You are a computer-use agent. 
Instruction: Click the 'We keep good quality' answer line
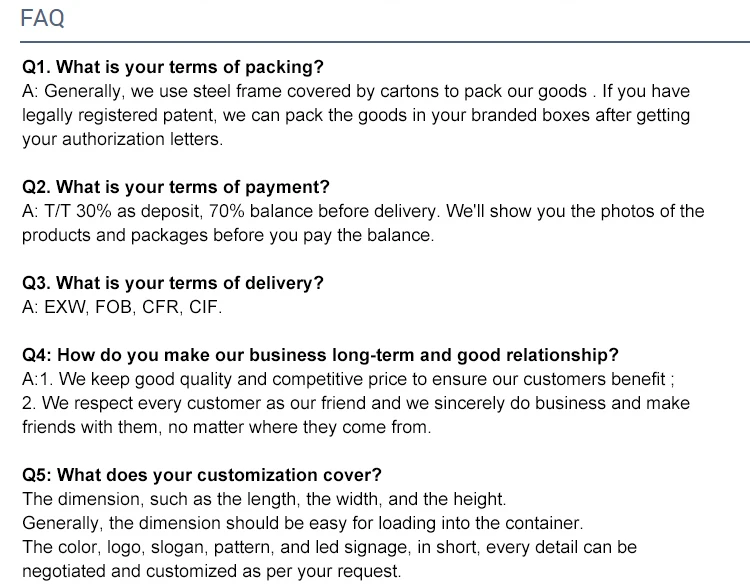[348, 379]
